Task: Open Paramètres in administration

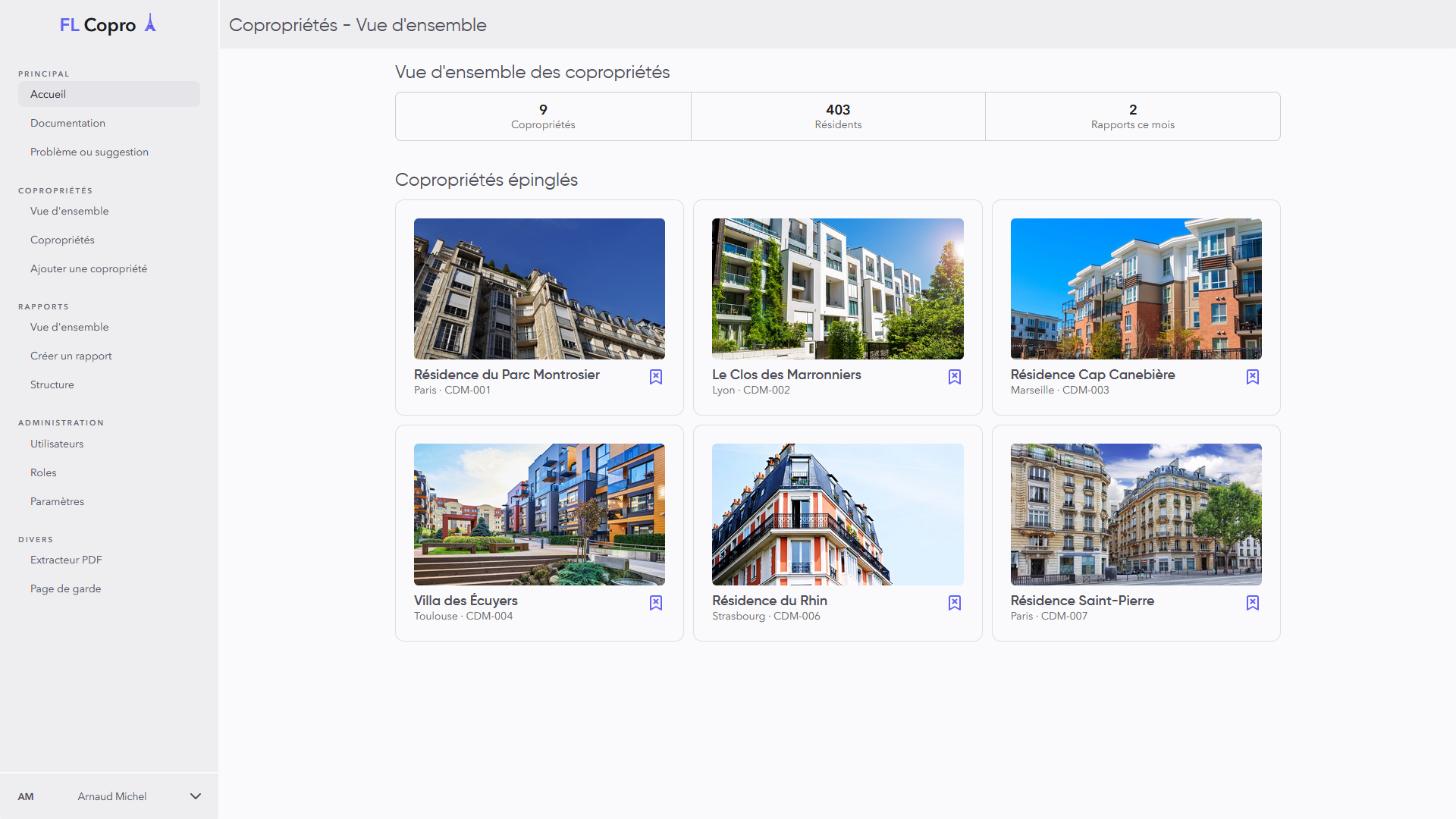Action: coord(109,501)
